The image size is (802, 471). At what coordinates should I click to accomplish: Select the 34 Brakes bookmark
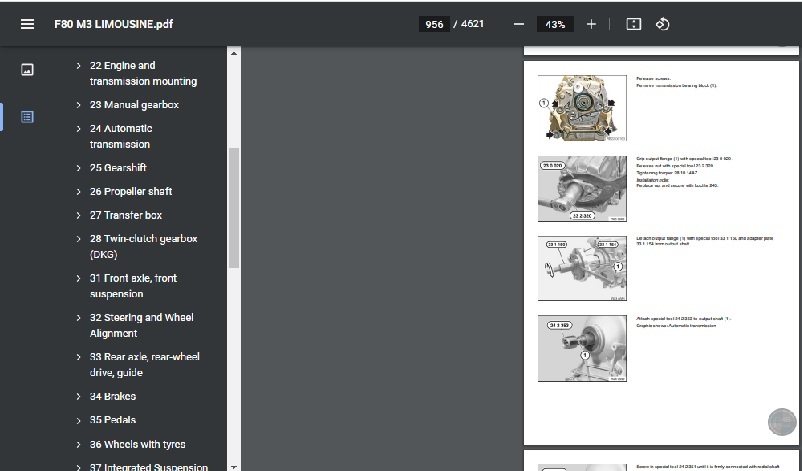point(113,396)
